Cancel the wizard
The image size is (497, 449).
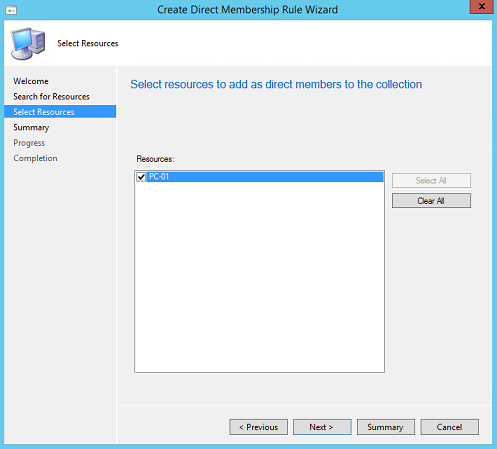click(x=449, y=427)
